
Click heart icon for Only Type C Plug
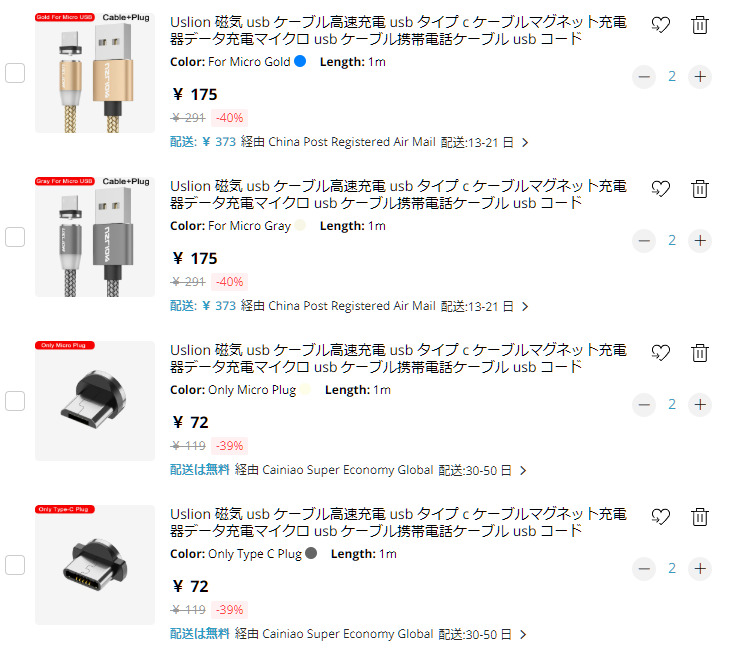[x=661, y=517]
